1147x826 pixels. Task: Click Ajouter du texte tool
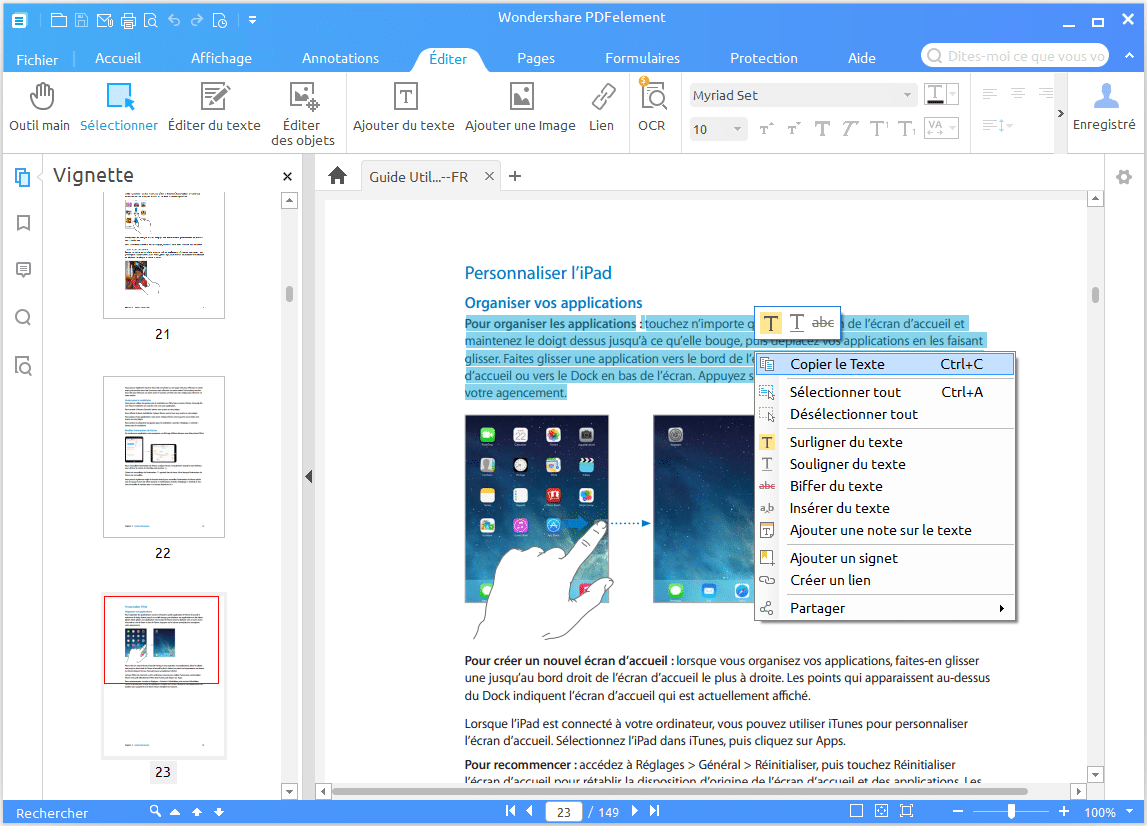coord(404,108)
